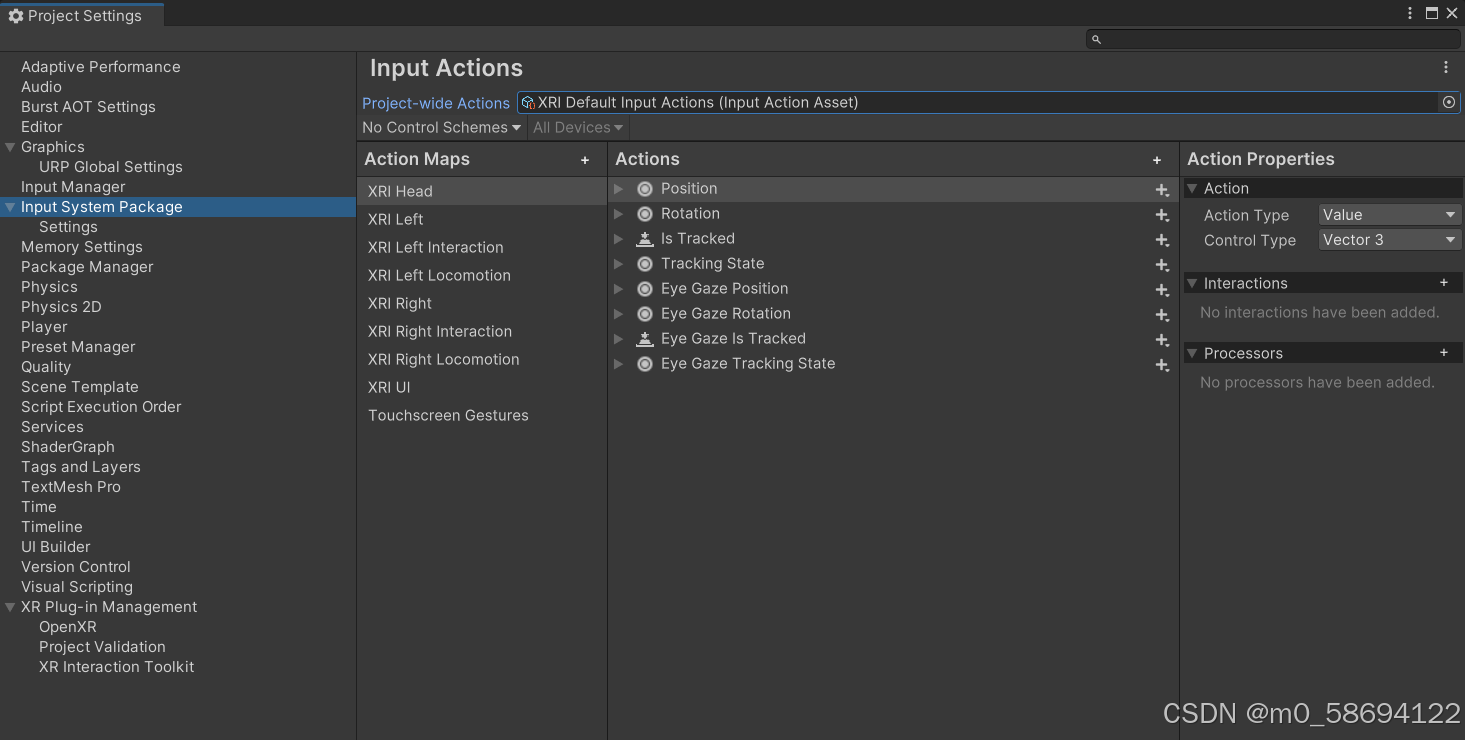Open the Input Actions panel options menu

click(1446, 67)
